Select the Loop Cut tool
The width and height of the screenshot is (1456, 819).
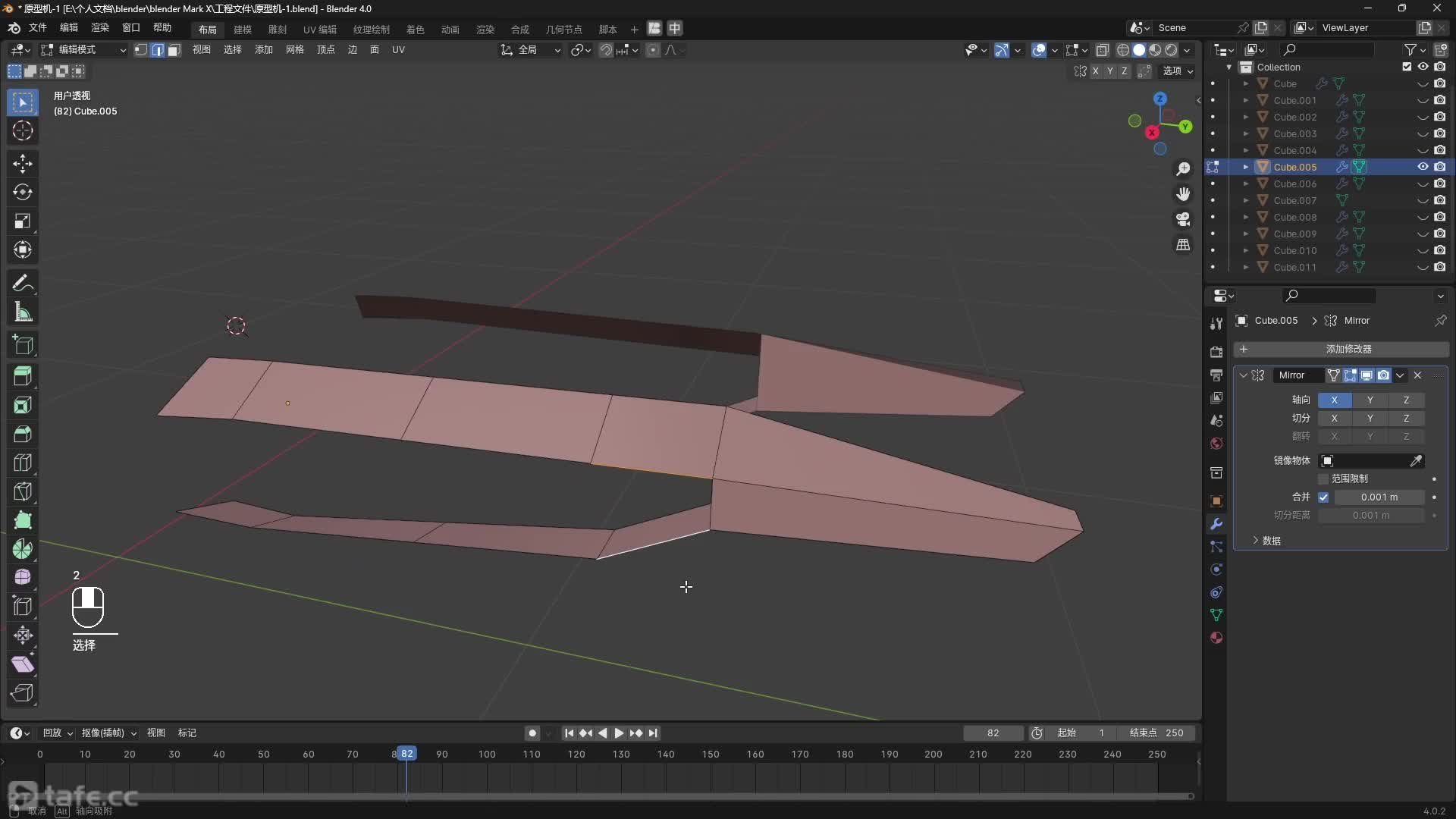[x=23, y=463]
